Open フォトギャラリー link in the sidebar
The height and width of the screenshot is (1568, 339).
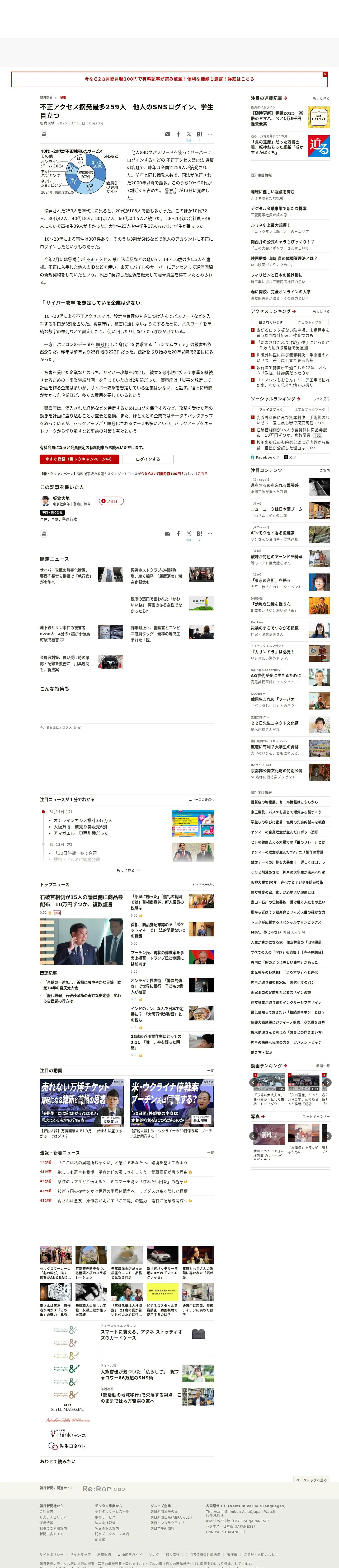pyautogui.click(x=317, y=1117)
